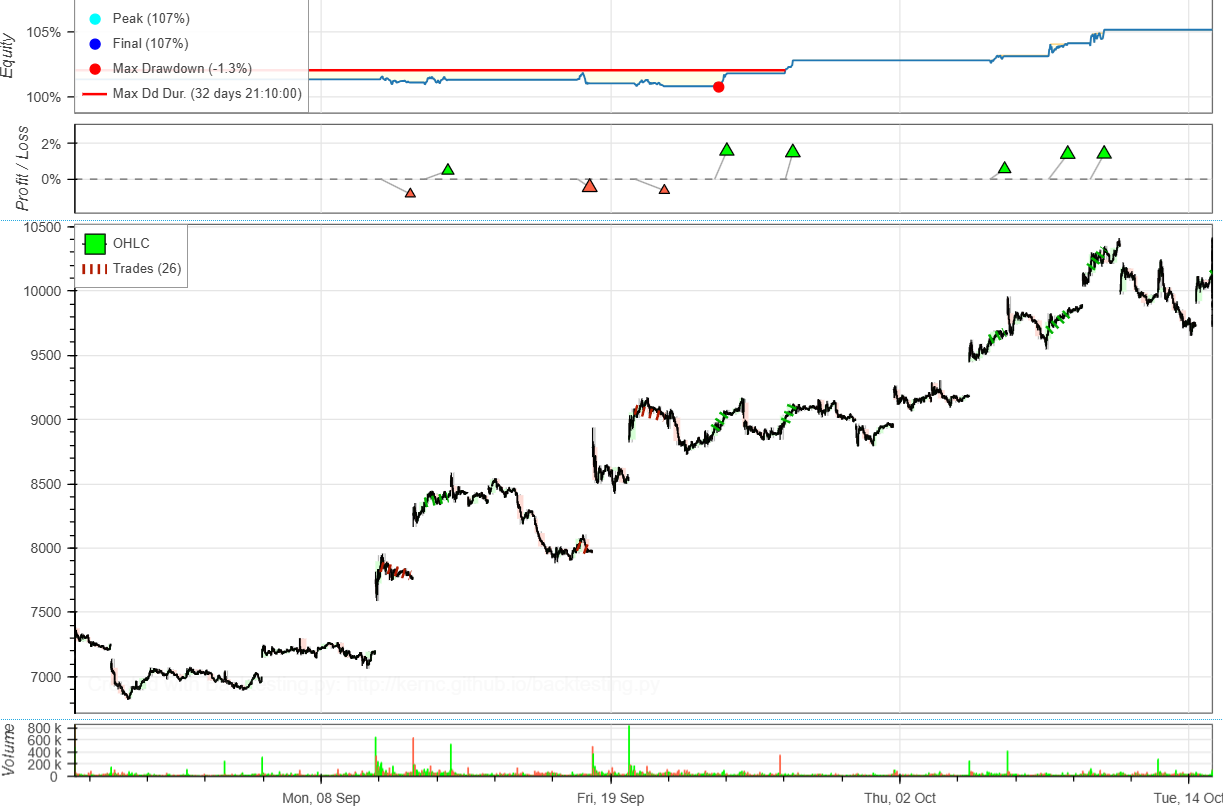Image resolution: width=1223 pixels, height=810 pixels.
Task: Click the rightmost green profit triangle marker
Action: [1104, 153]
